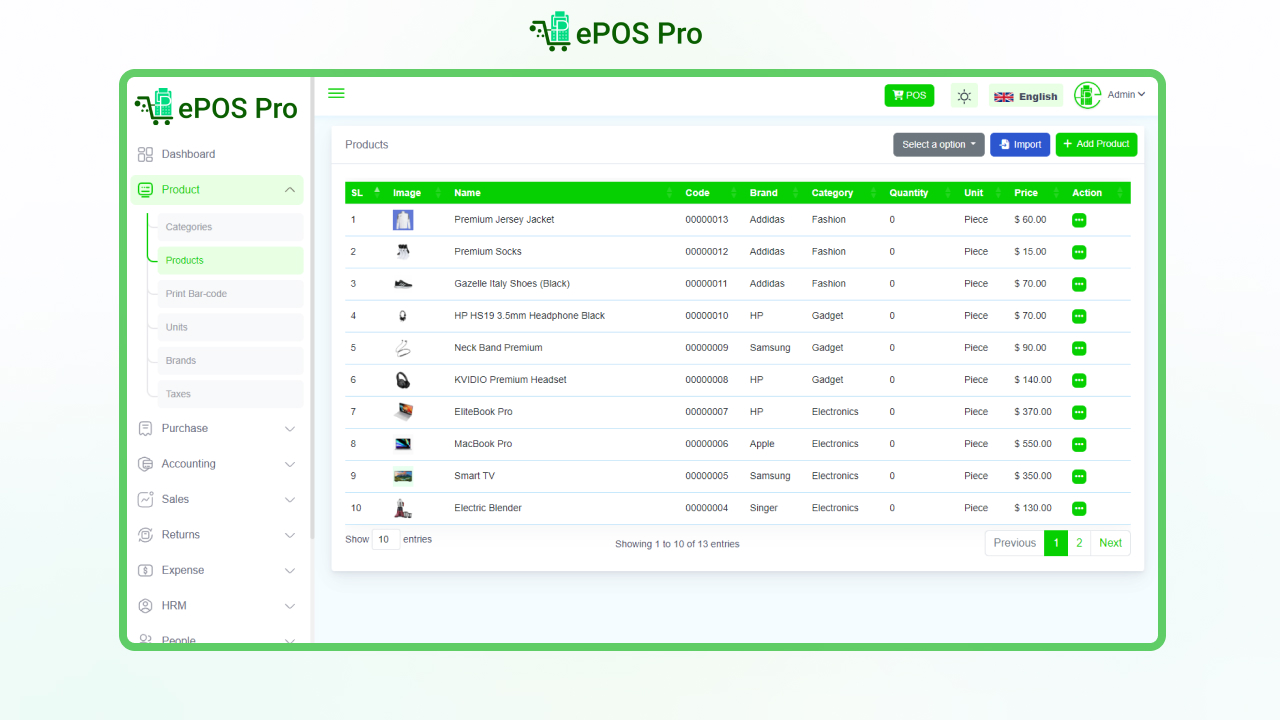
Task: Open the Select a option dropdown
Action: point(938,144)
